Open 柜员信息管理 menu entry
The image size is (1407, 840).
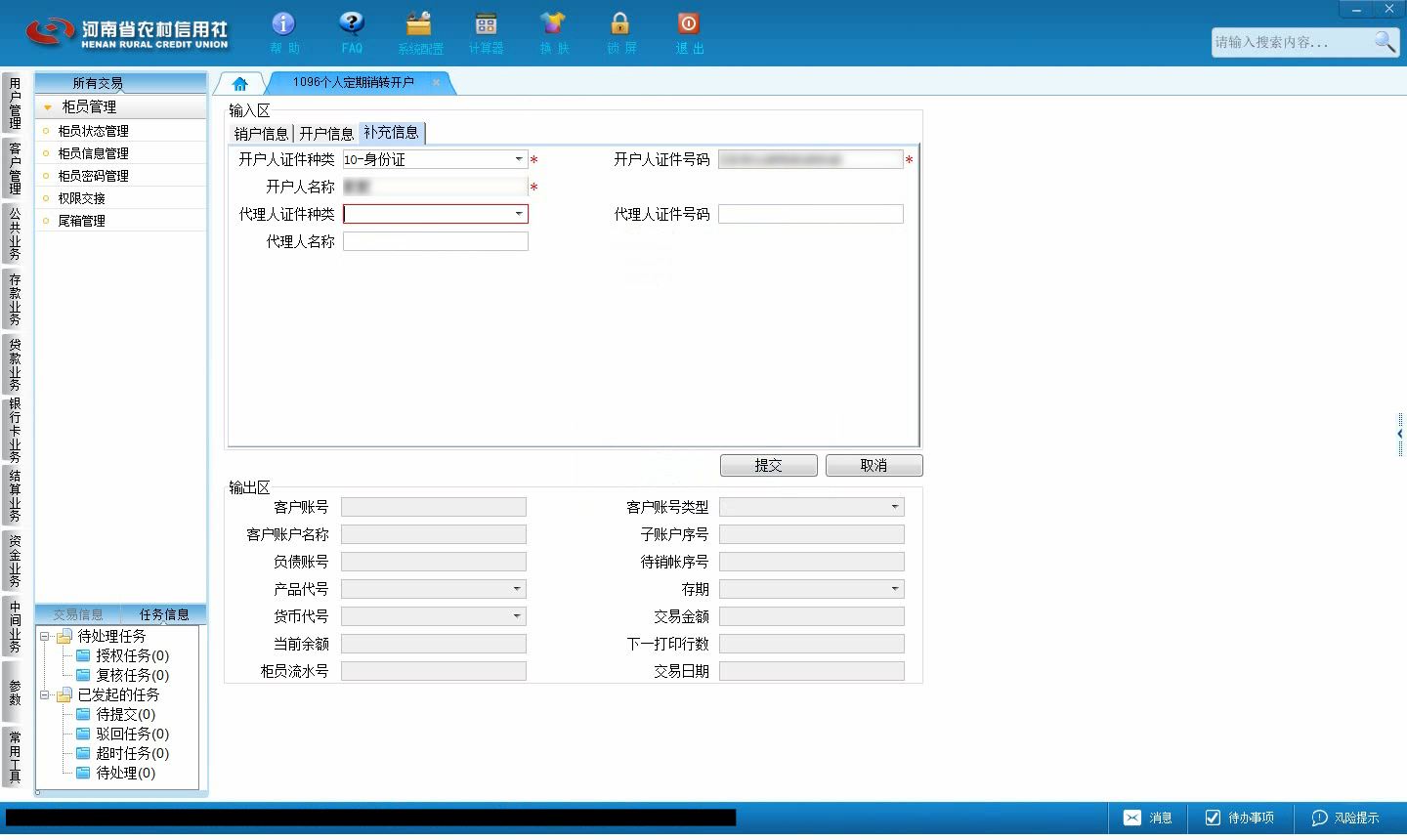(121, 153)
